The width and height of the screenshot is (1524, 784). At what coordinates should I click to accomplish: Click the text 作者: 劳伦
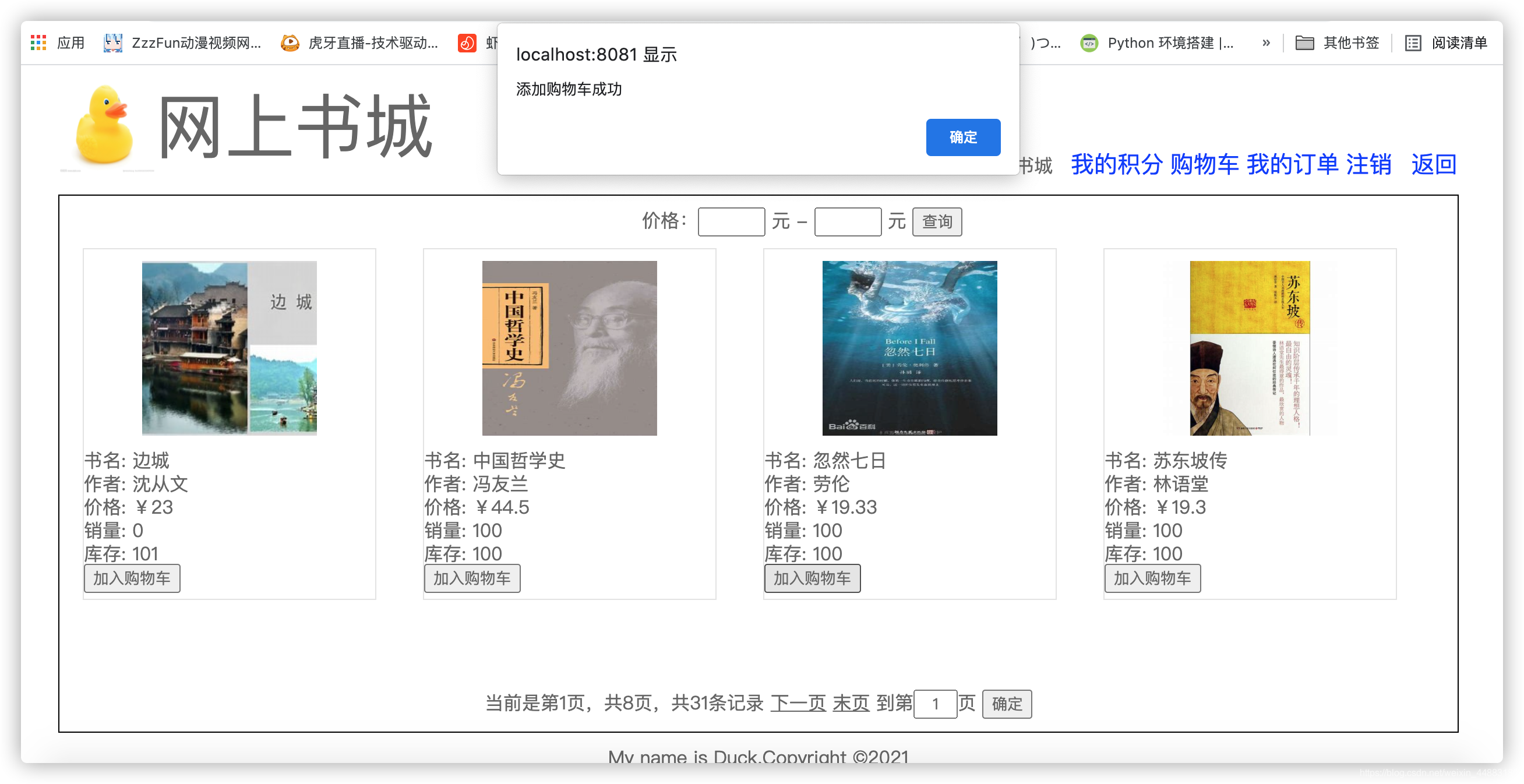click(807, 483)
